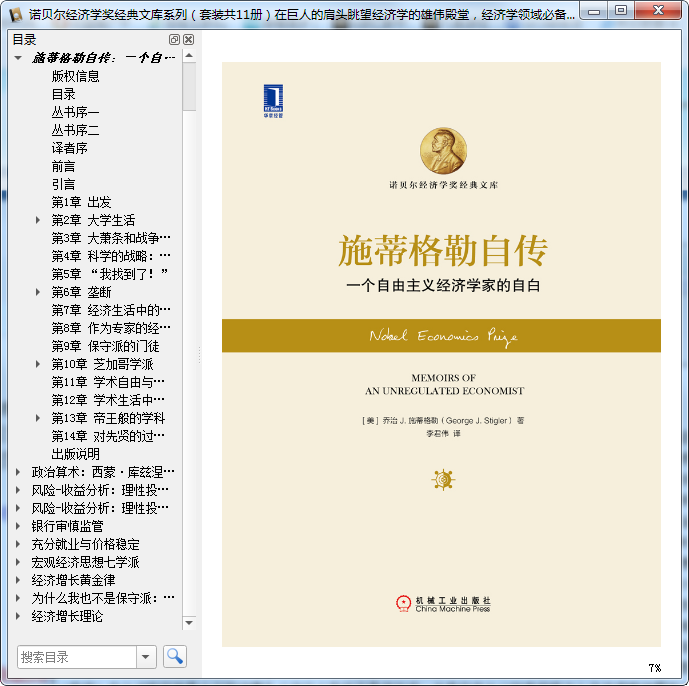Jump to 第4章 科学的战略
Screen dimensions: 689x686
click(x=111, y=256)
